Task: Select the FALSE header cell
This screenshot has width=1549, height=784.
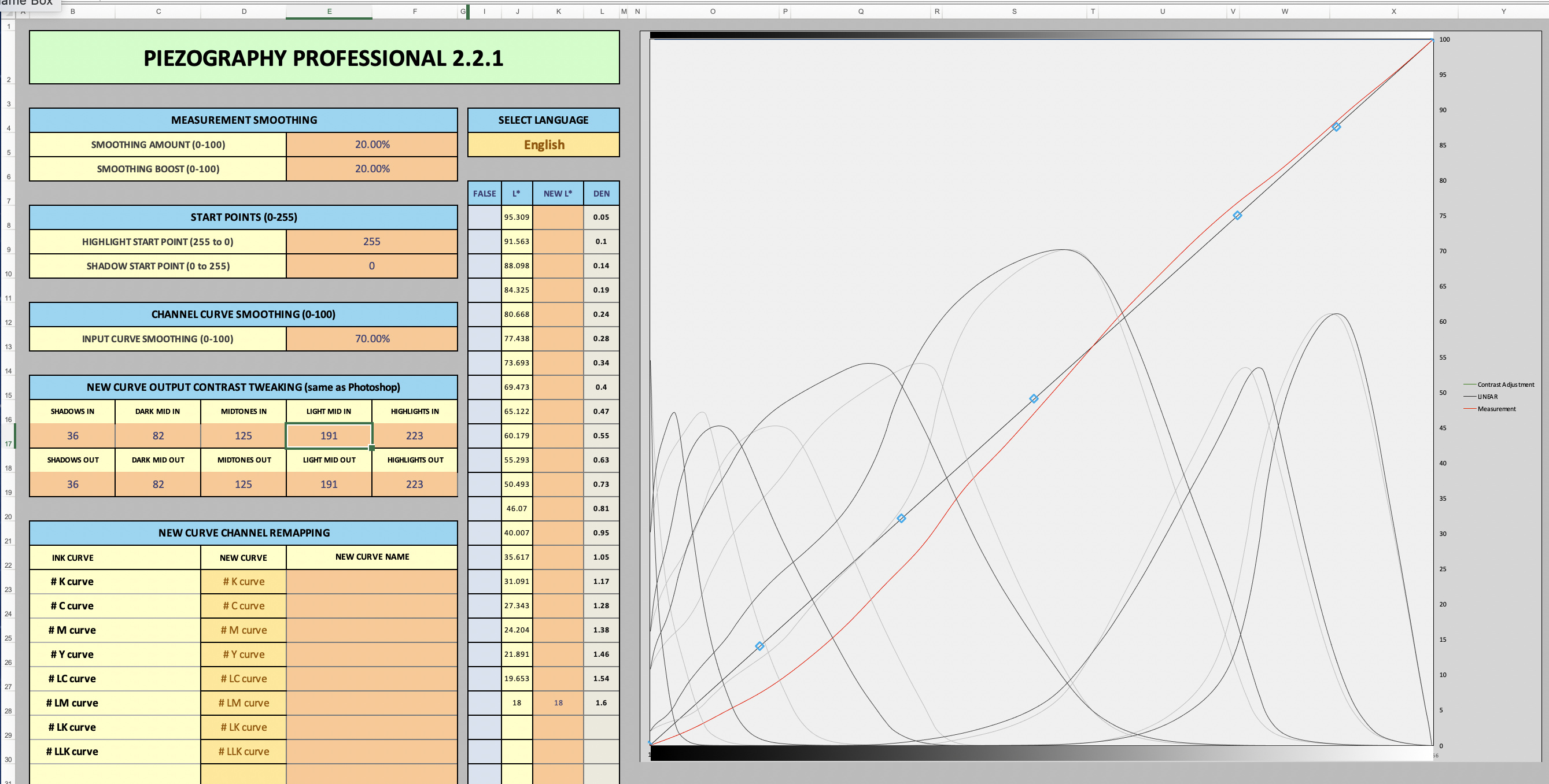Action: tap(484, 194)
